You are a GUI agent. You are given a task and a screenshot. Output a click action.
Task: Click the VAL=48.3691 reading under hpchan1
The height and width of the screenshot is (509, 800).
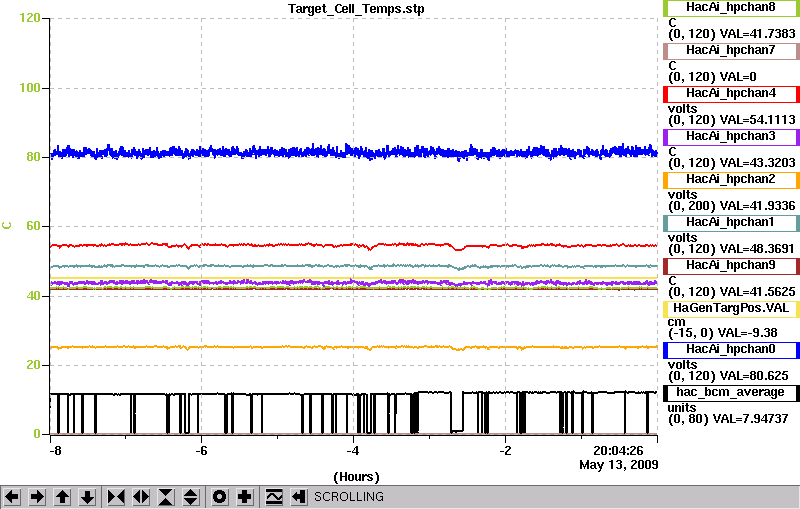coord(757,249)
